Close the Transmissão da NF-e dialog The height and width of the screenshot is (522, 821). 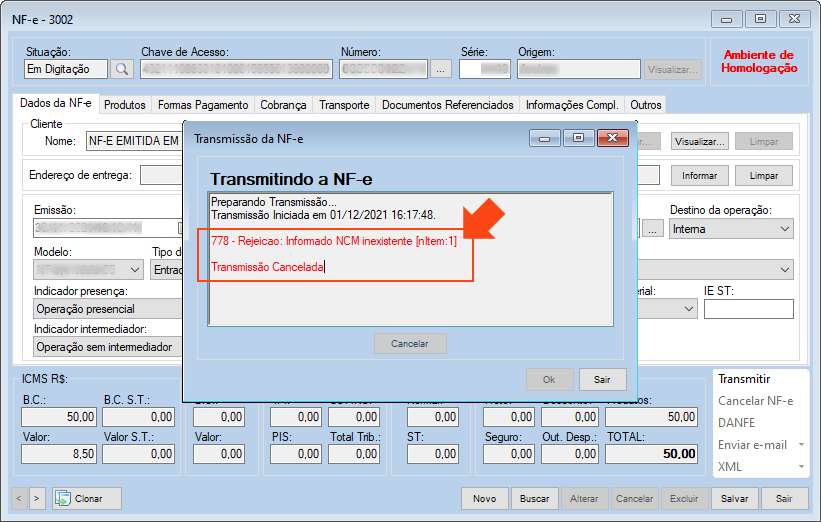(610, 138)
